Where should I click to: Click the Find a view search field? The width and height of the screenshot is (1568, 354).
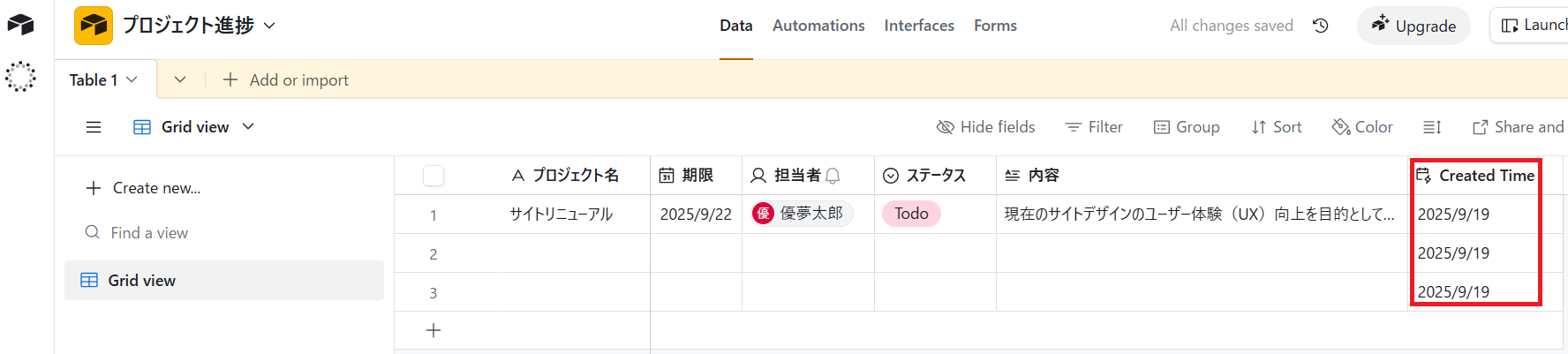[149, 233]
